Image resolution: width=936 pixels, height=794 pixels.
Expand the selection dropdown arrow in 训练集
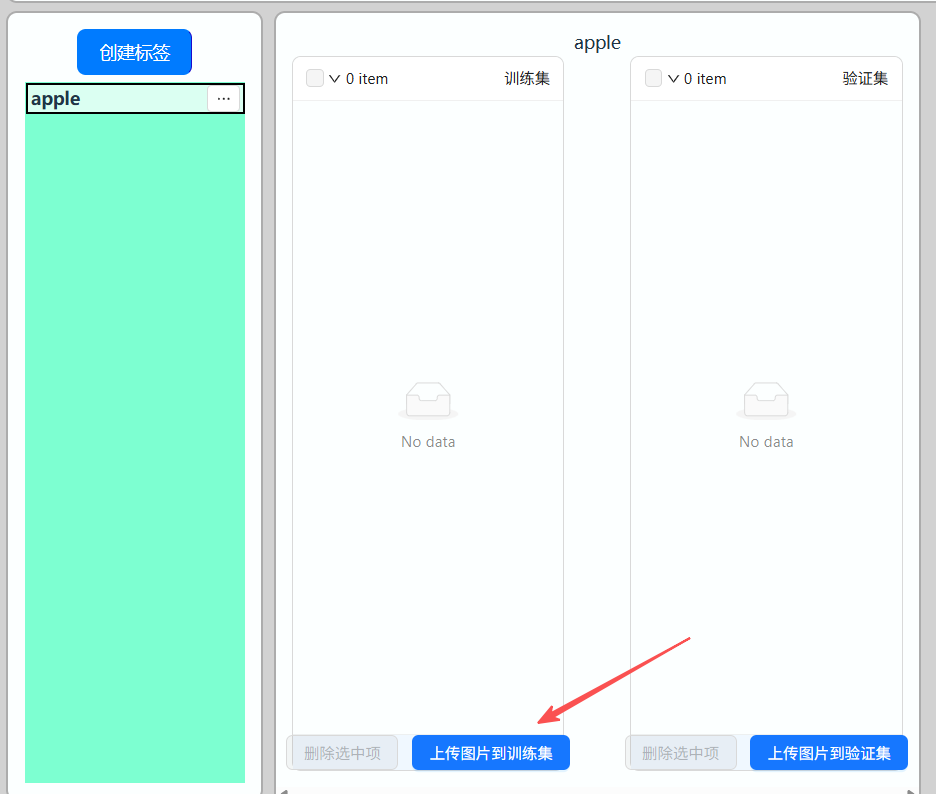335,79
